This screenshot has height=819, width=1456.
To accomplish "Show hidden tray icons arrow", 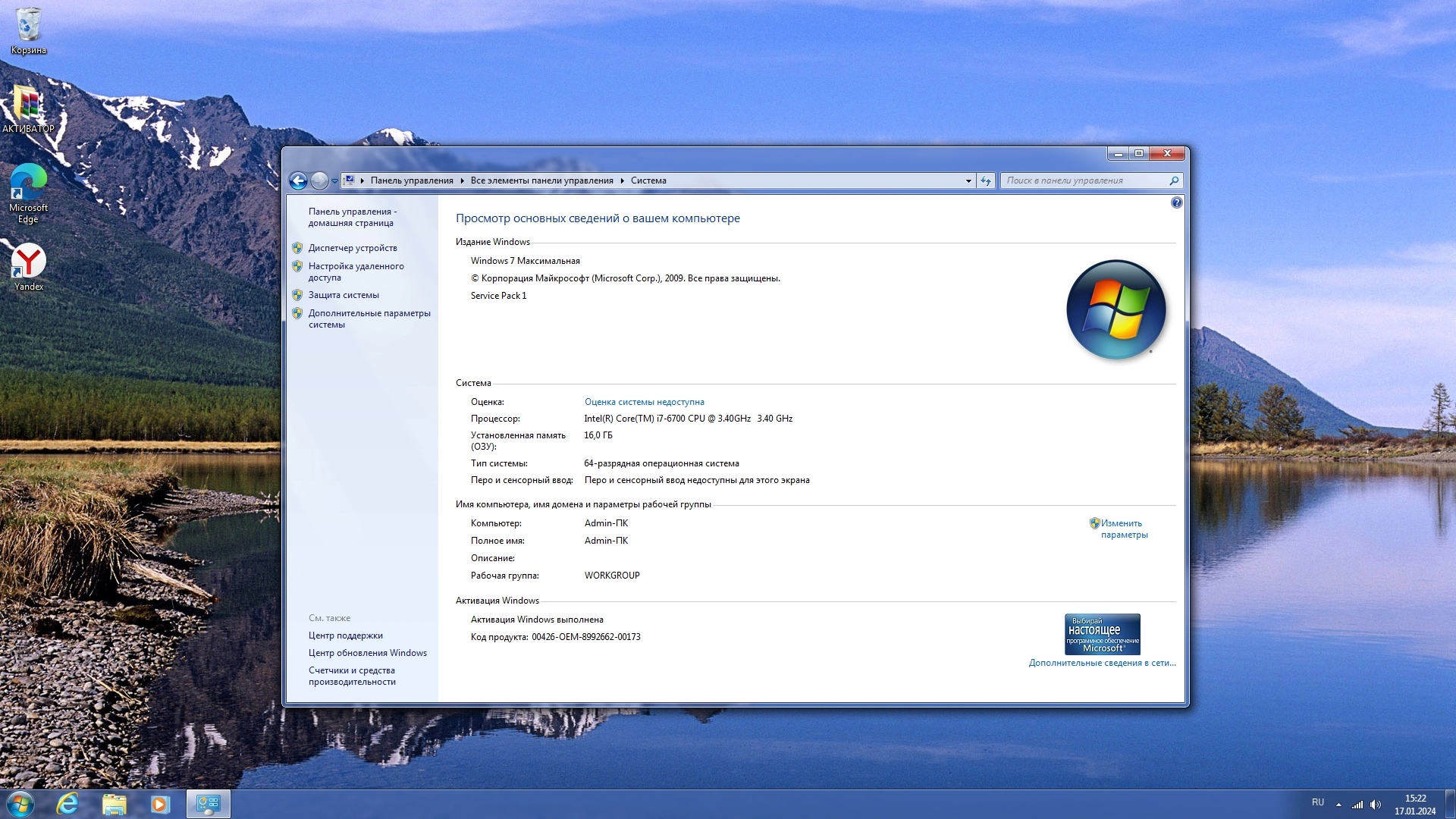I will tap(1338, 805).
